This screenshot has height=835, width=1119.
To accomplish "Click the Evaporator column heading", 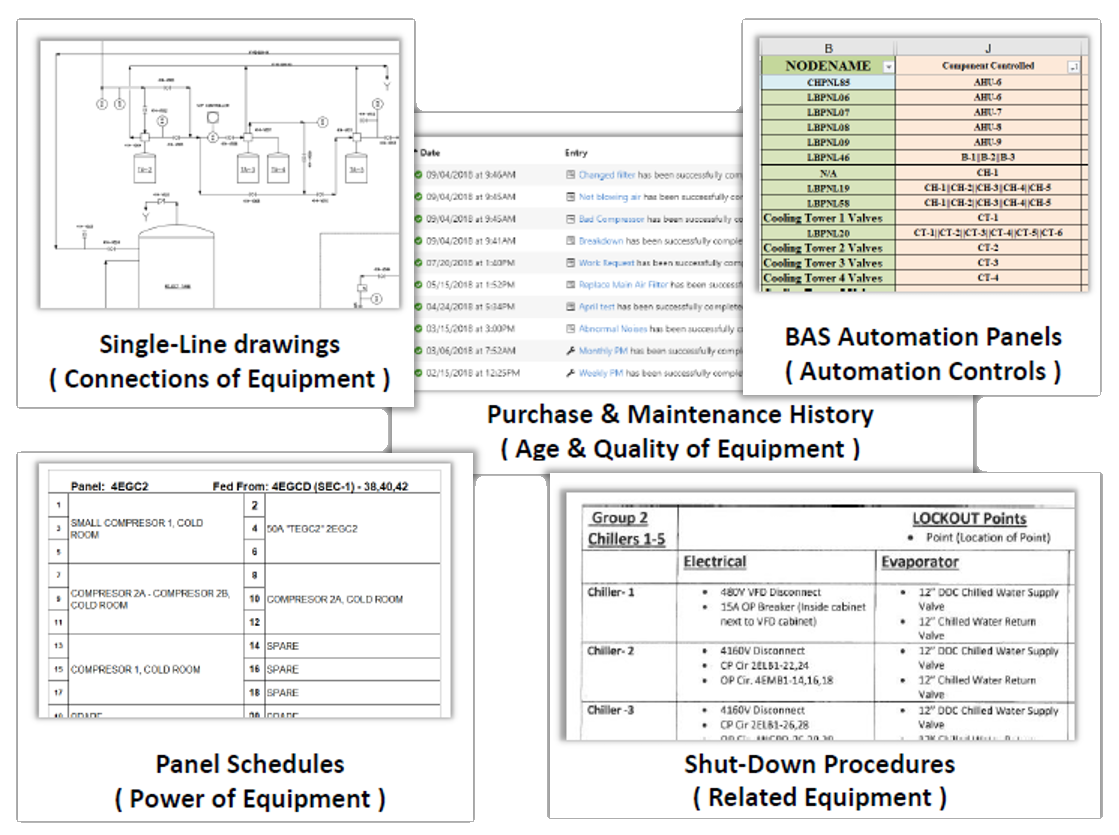I will pos(920,562).
